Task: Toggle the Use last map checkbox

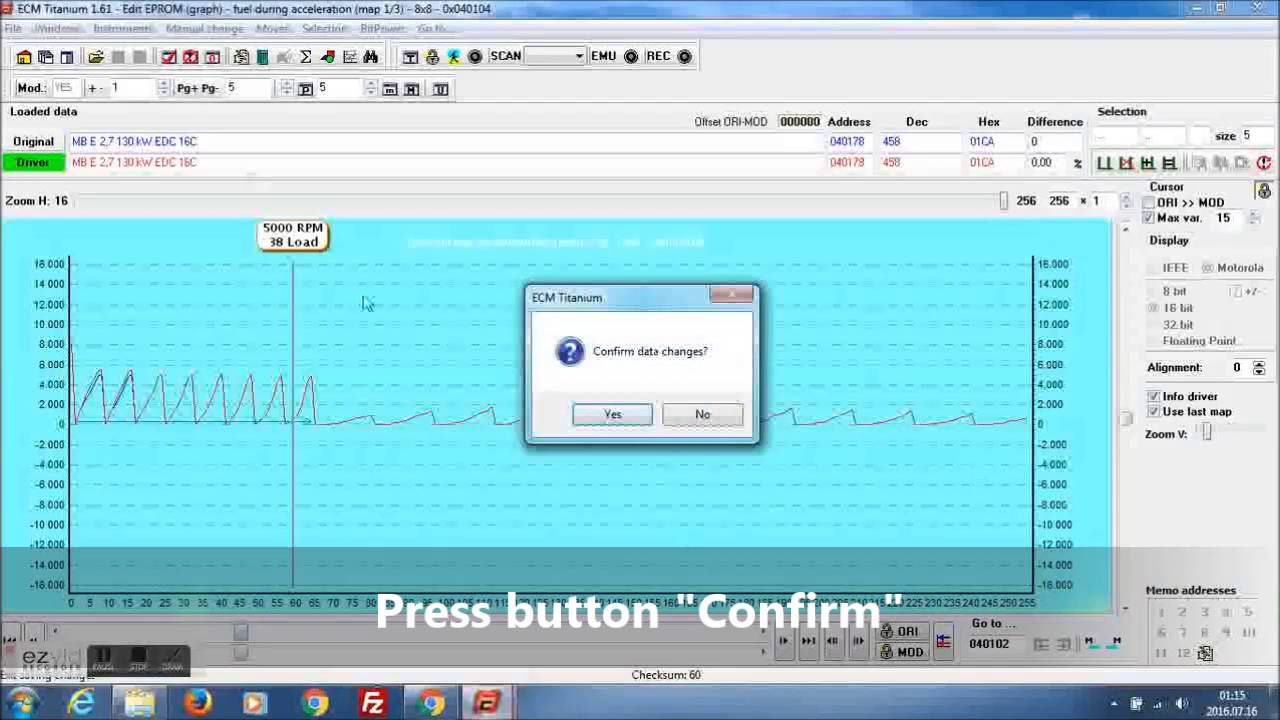Action: click(1154, 412)
